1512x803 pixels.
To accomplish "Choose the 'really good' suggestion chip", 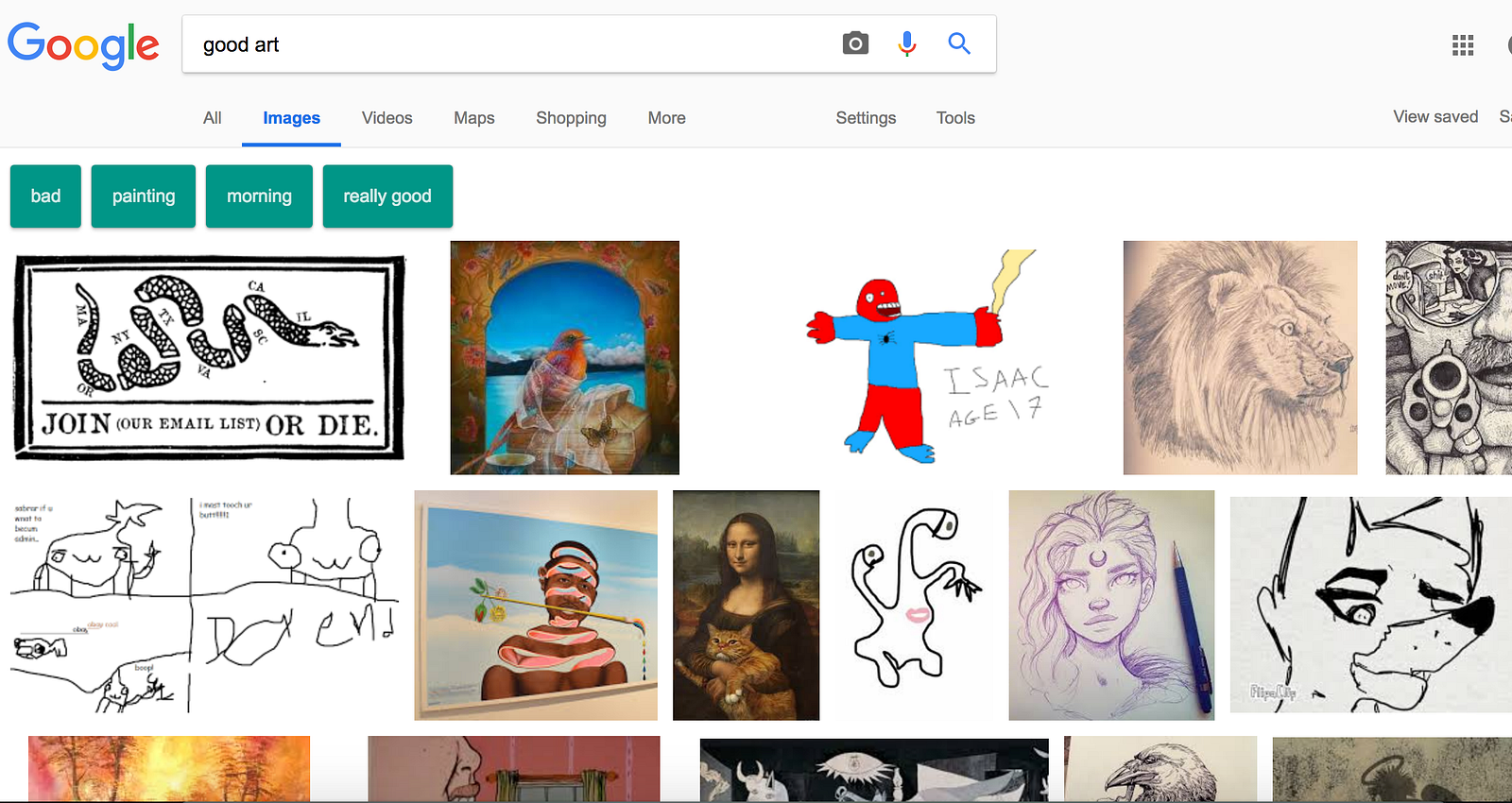I will pos(387,196).
